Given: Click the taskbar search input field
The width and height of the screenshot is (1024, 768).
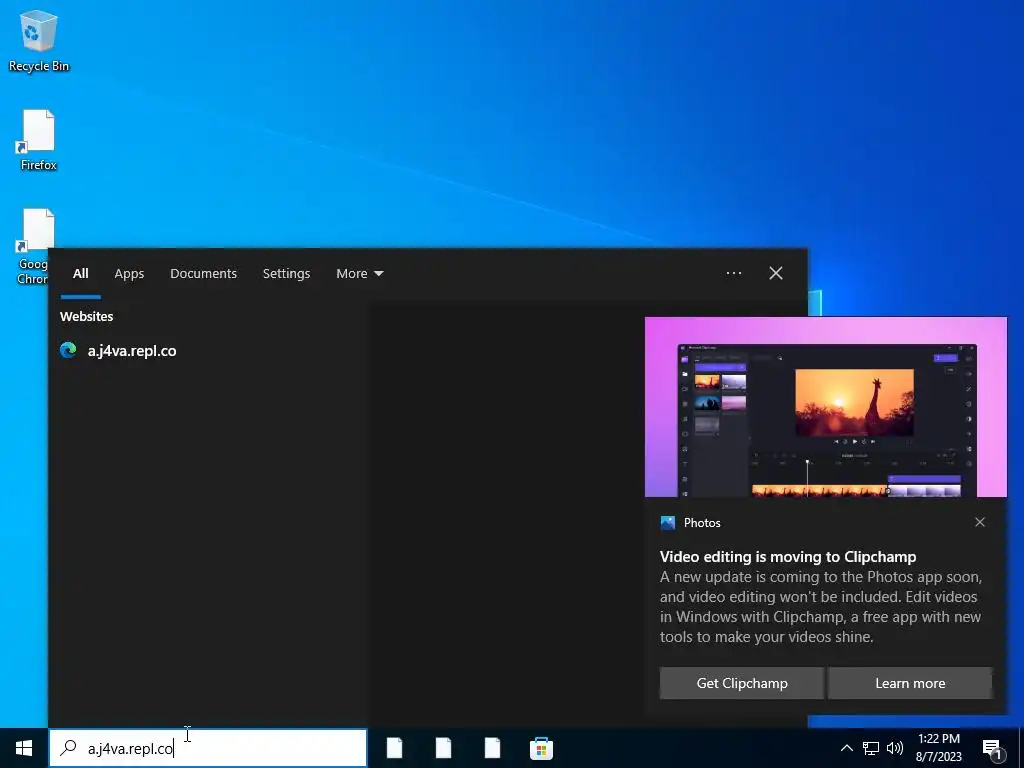Looking at the screenshot, I should click(208, 748).
